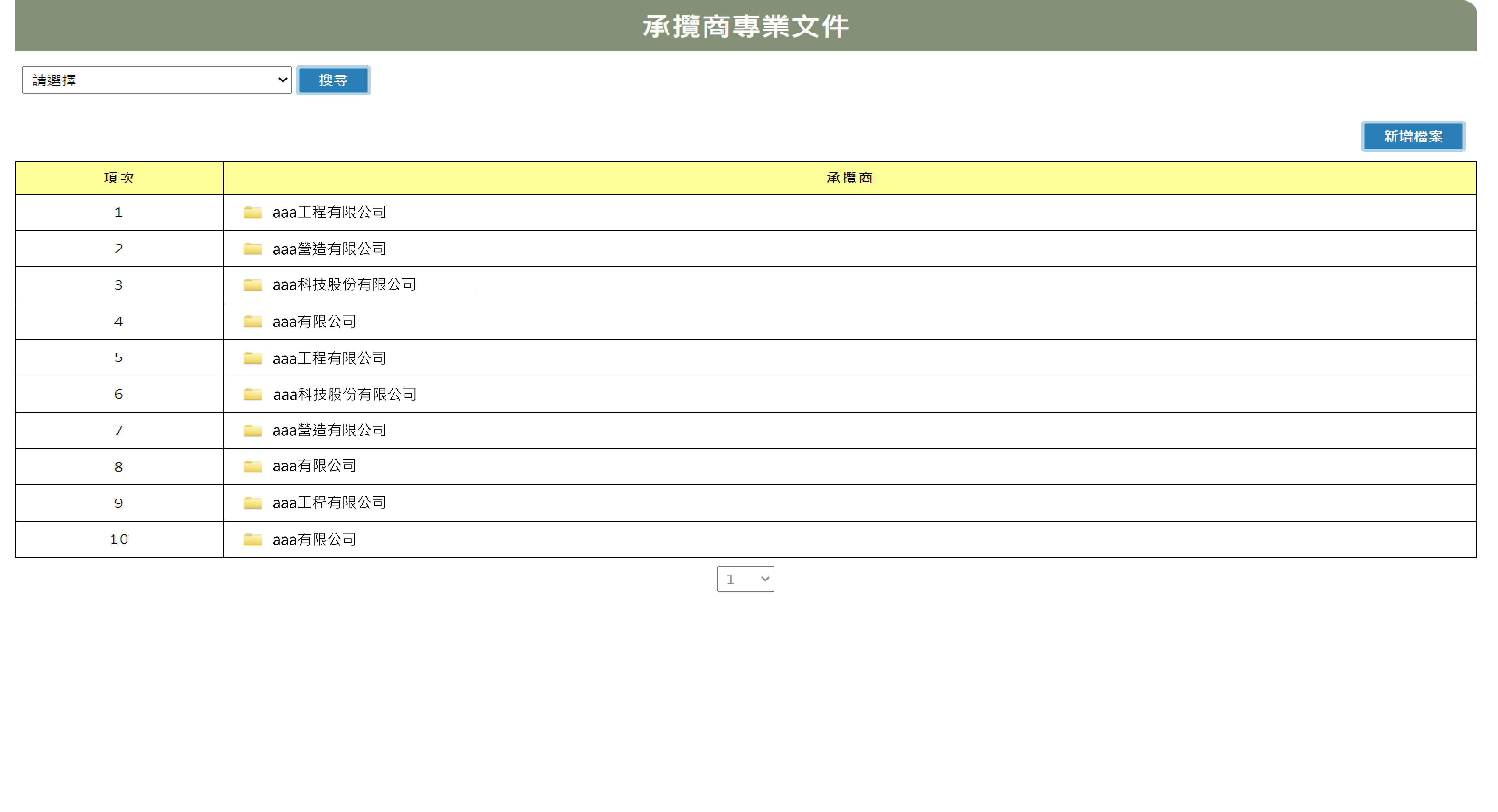Select aaa工程有限公司 in row 1

pos(329,212)
